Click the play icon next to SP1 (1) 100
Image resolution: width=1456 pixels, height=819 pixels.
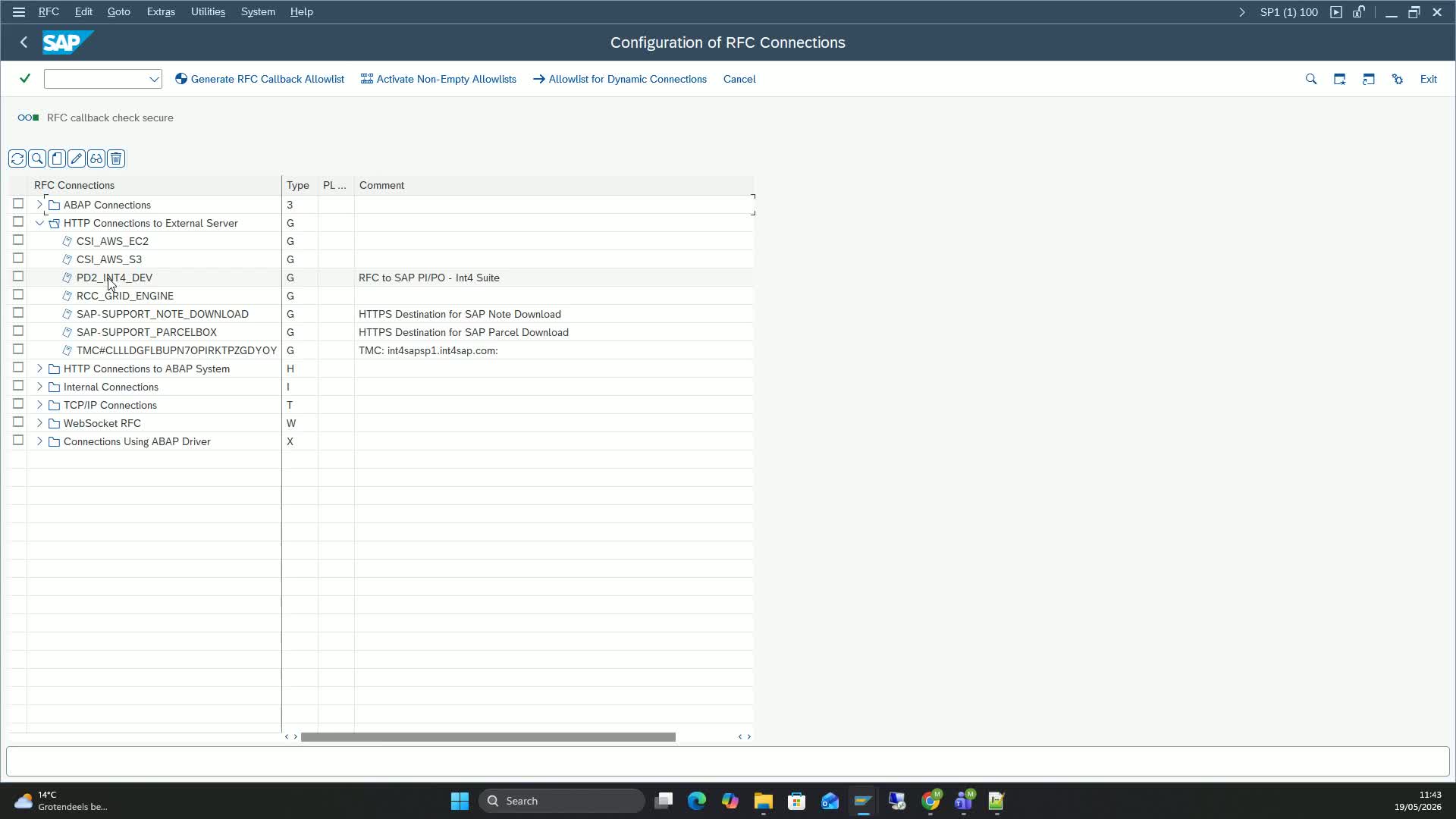point(1336,12)
